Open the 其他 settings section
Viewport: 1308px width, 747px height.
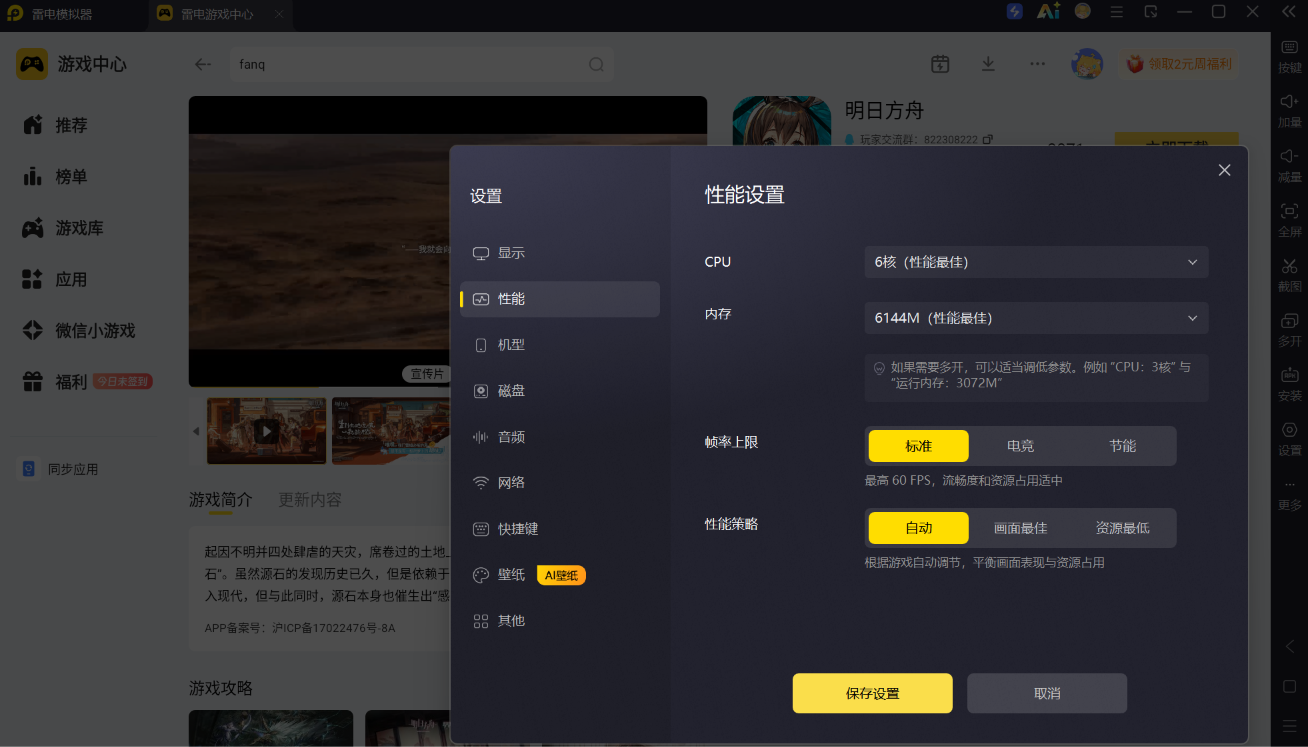coord(560,621)
